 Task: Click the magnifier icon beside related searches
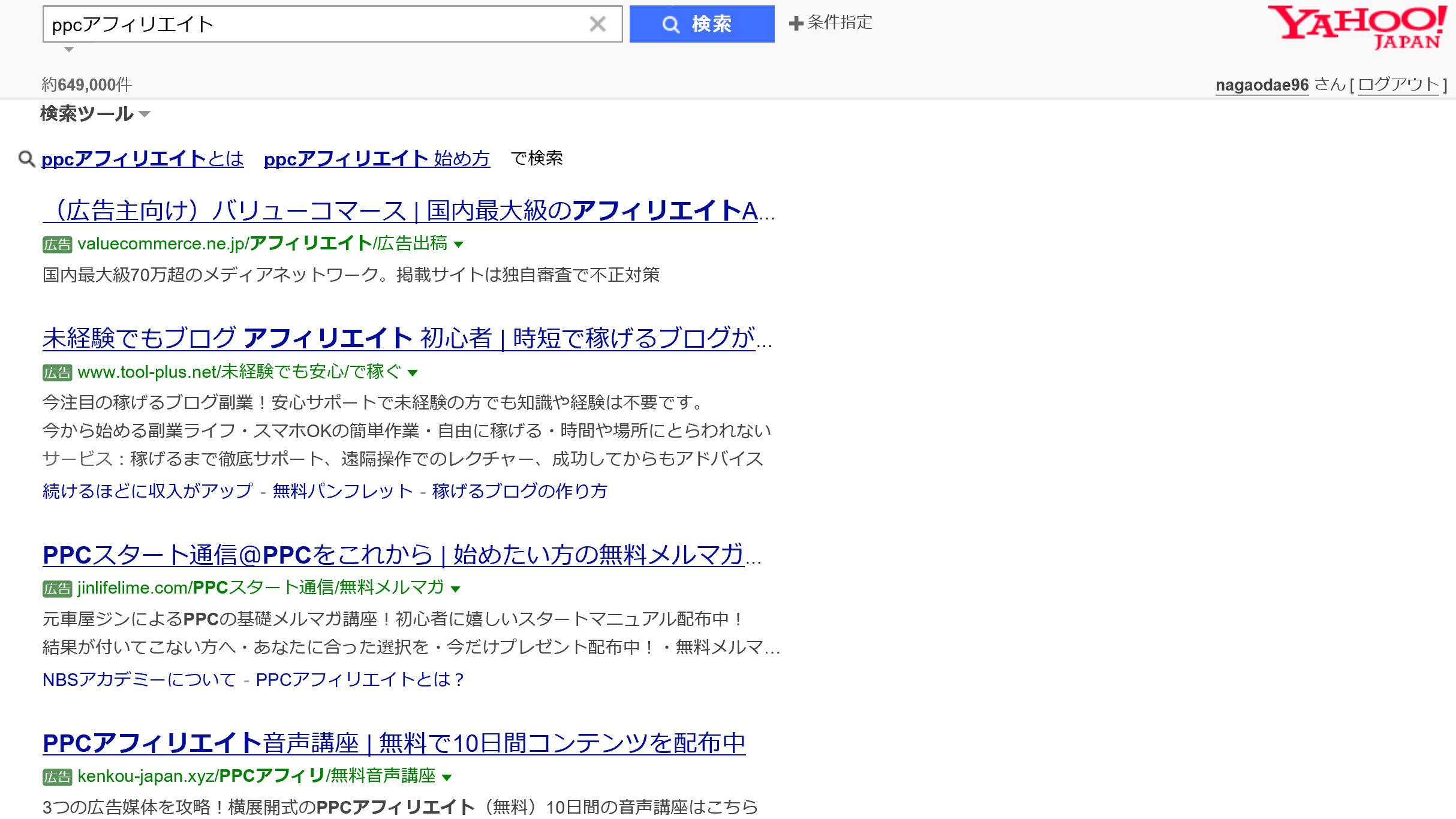point(26,159)
